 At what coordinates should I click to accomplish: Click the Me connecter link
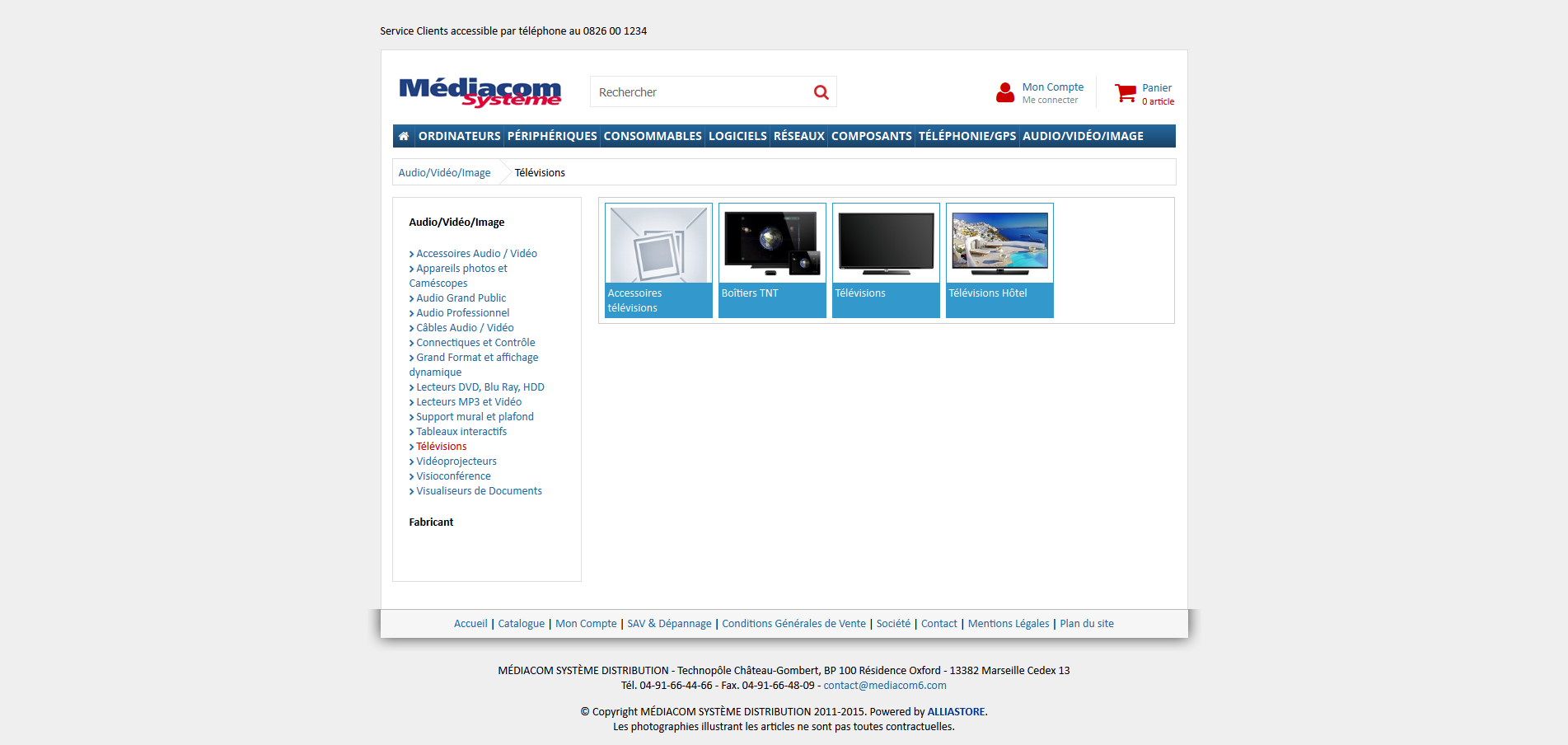point(1050,100)
